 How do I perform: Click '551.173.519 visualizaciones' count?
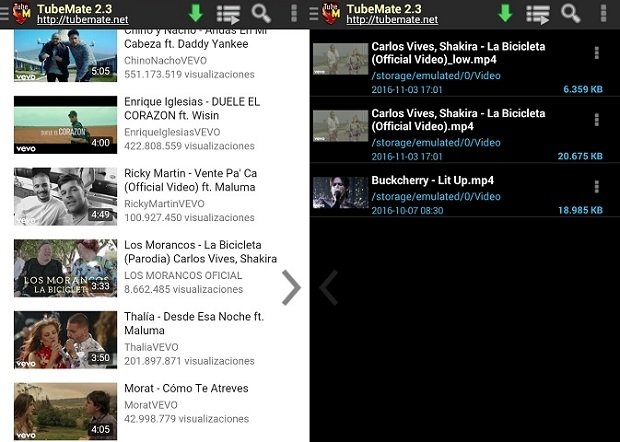(x=189, y=74)
